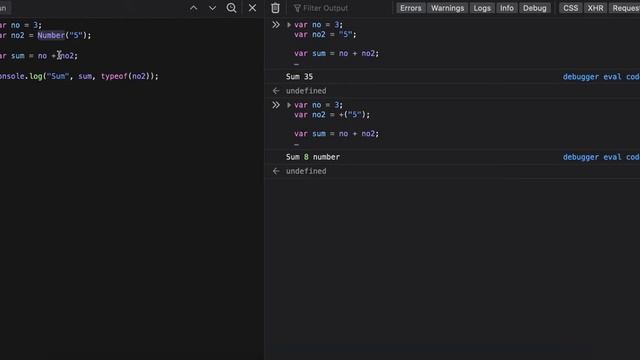This screenshot has height=360, width=640.
Task: Toggle the Debug filter
Action: 535,8
